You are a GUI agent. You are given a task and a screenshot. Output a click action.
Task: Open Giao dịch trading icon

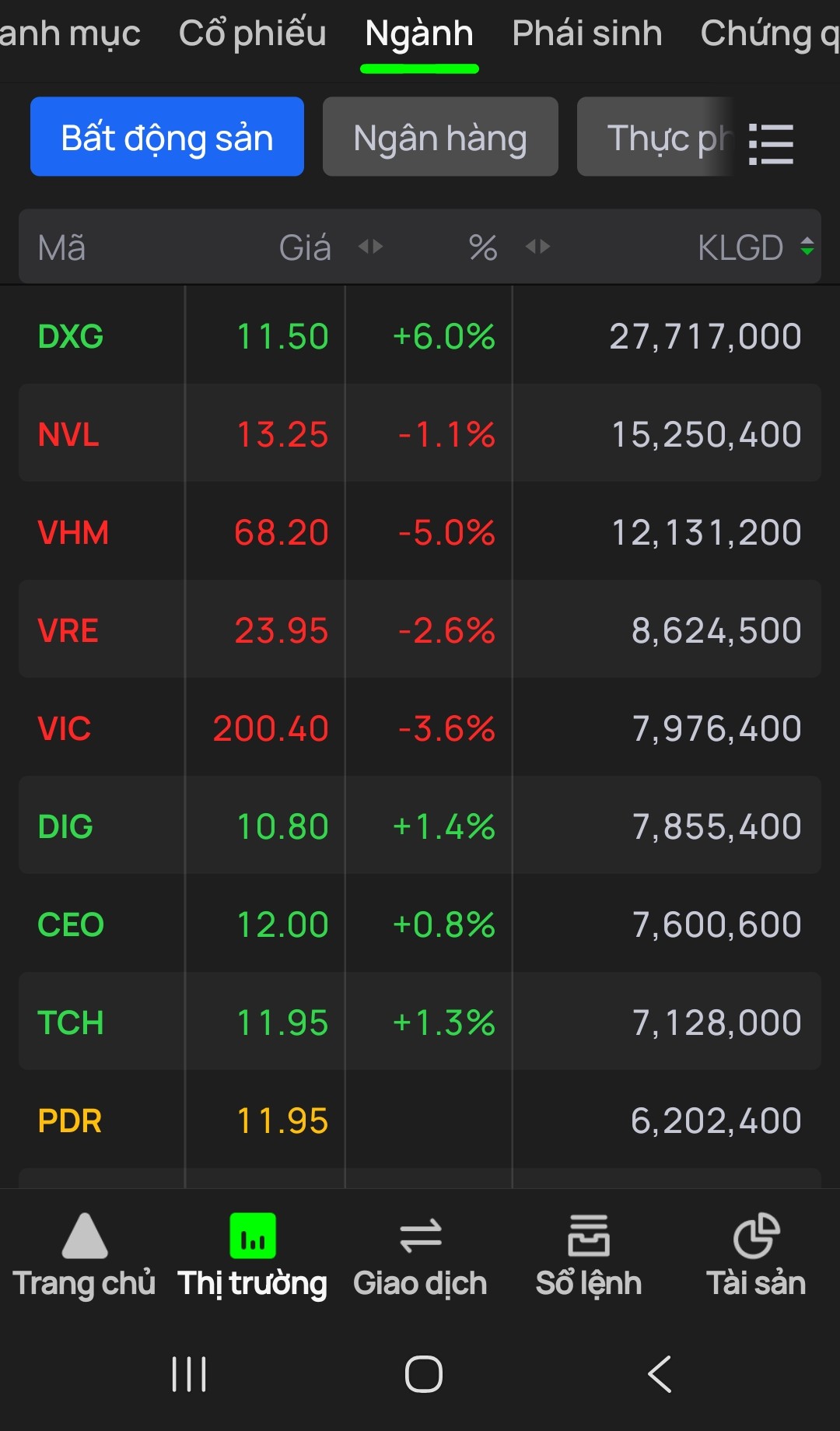[420, 1236]
